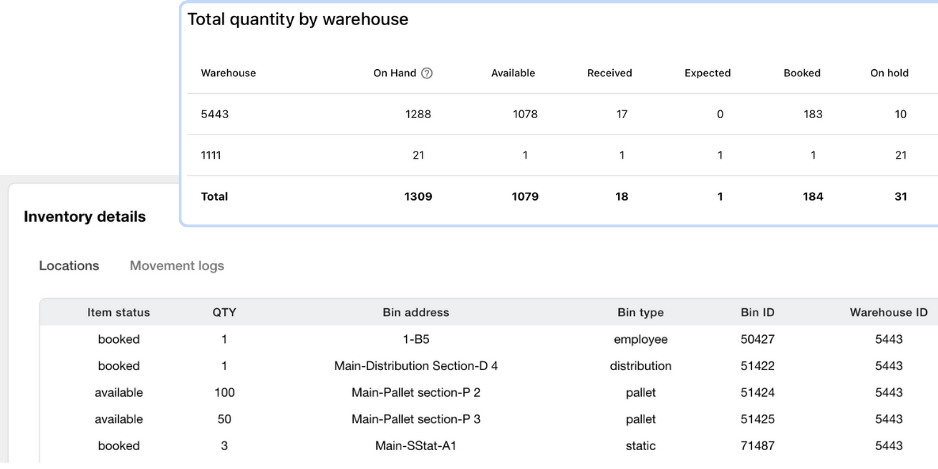This screenshot has height=469, width=938.
Task: Switch to the Movement logs tab
Action: coord(177,266)
